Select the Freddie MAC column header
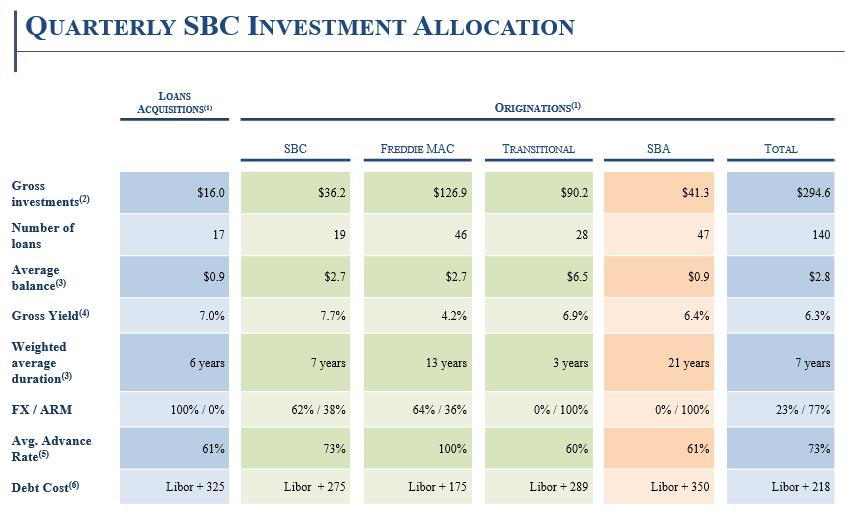Screen dimensions: 845x516 (417, 149)
